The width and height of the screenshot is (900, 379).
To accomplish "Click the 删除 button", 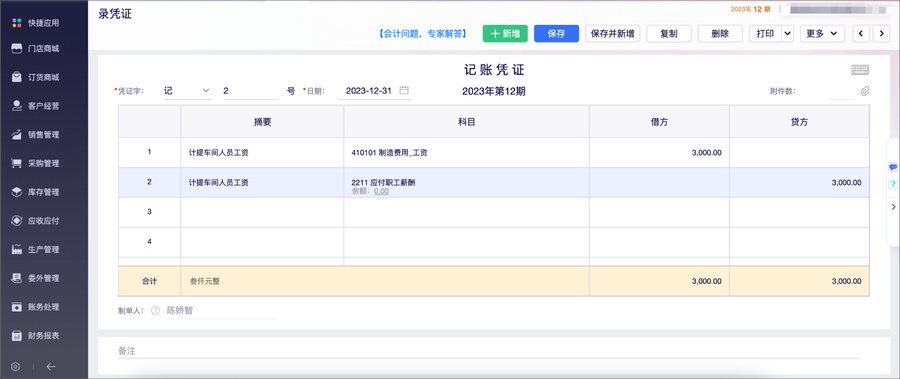I will 720,33.
